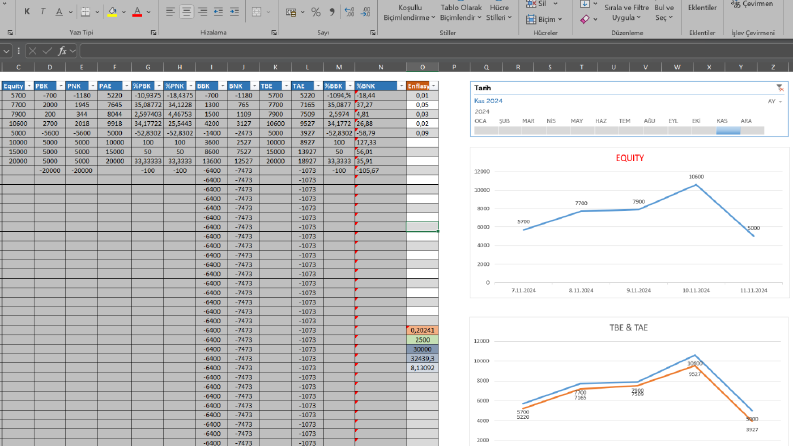Align text to the right
Viewport: 793px width, 446px height.
202,12
